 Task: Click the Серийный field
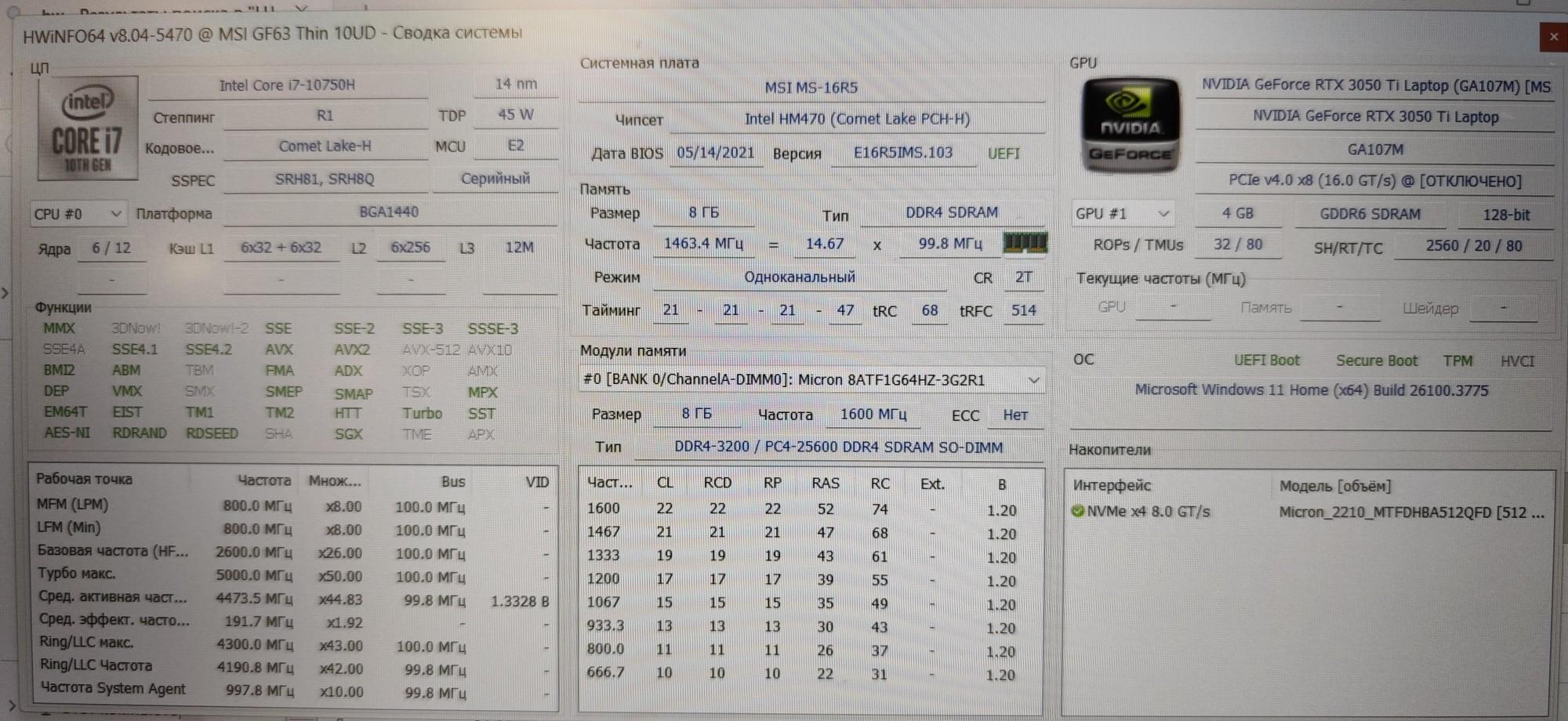[x=495, y=179]
